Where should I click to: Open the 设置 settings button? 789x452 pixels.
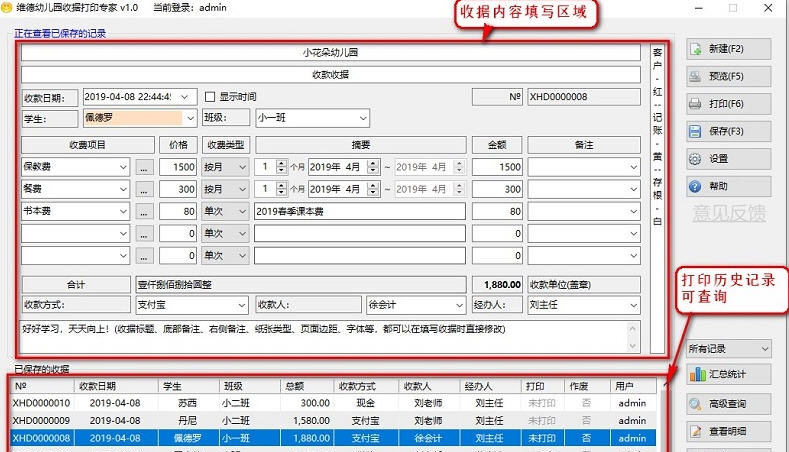[728, 159]
